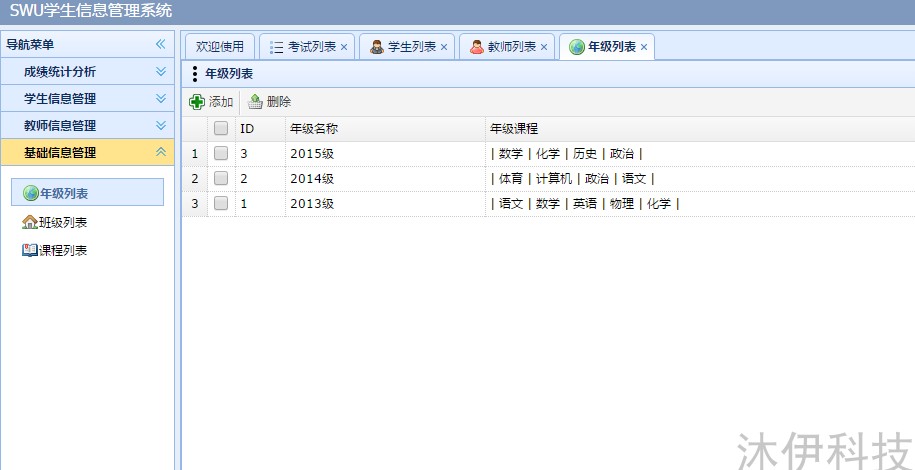Select the 2014级 cell
This screenshot has height=470, width=915.
[385, 179]
